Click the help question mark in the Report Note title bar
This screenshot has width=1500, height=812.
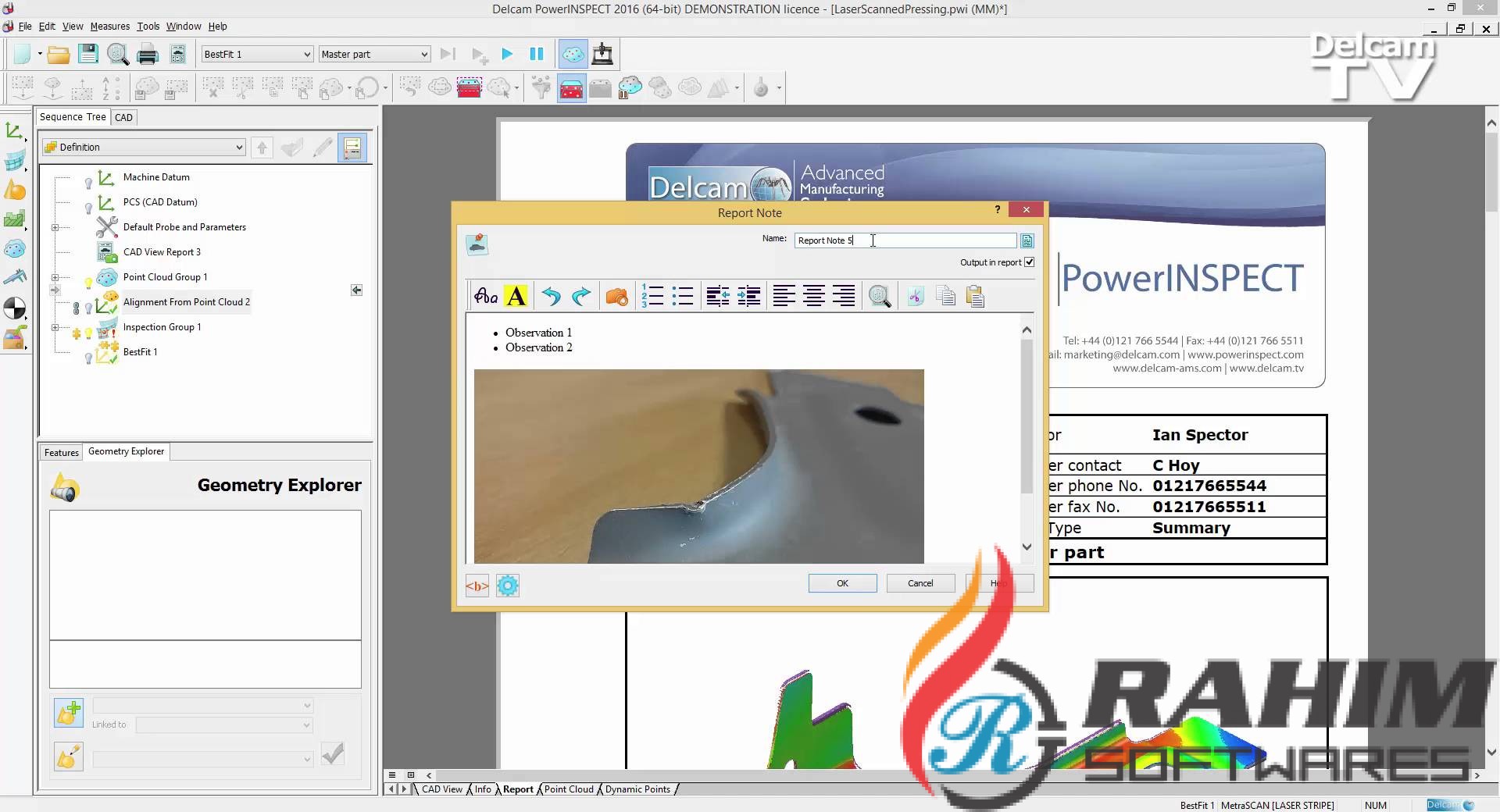pos(998,209)
